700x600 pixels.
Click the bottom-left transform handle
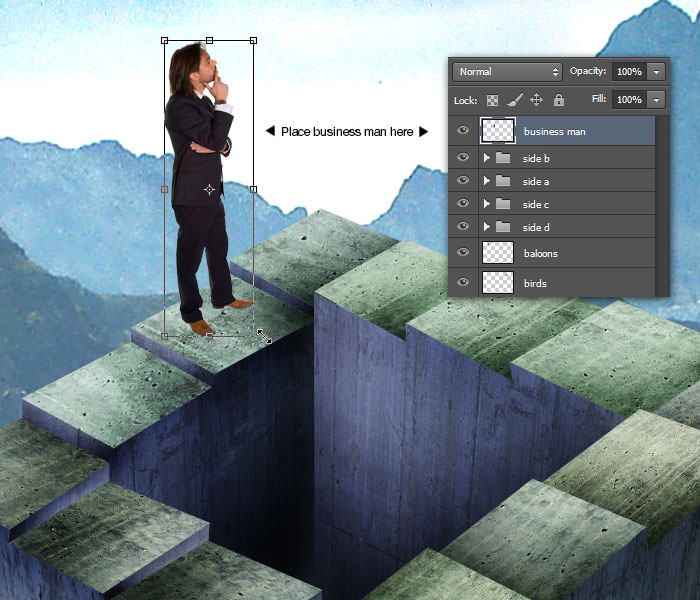[x=164, y=336]
